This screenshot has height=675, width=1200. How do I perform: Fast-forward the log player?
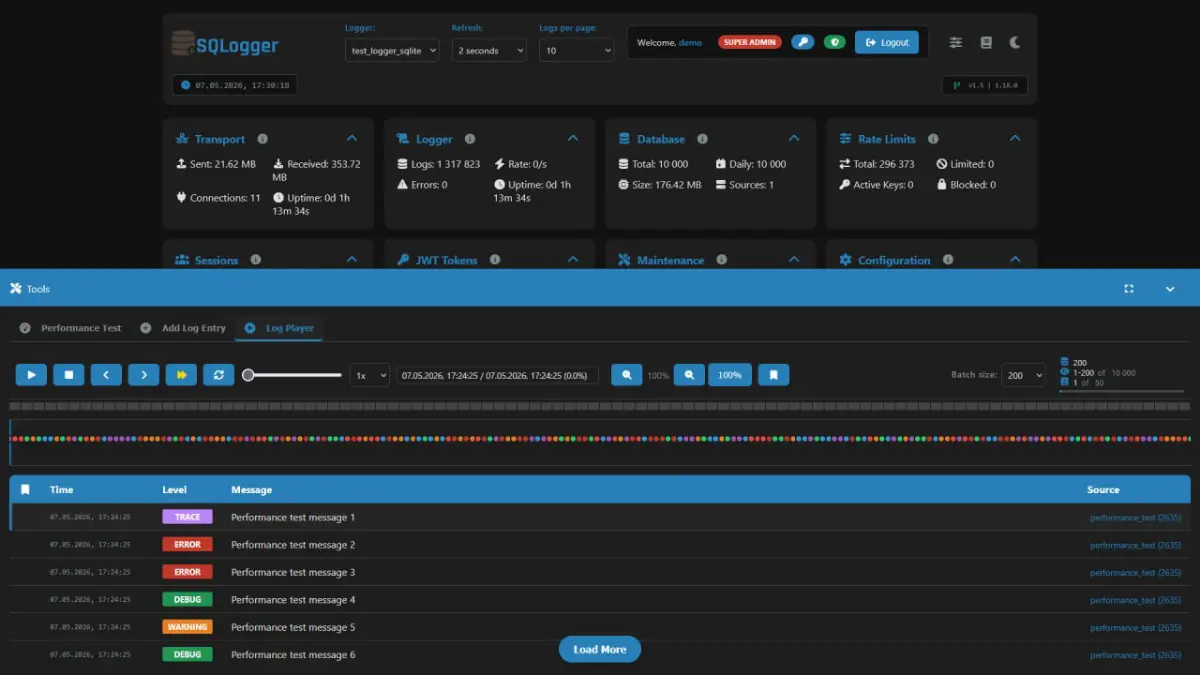coord(181,375)
